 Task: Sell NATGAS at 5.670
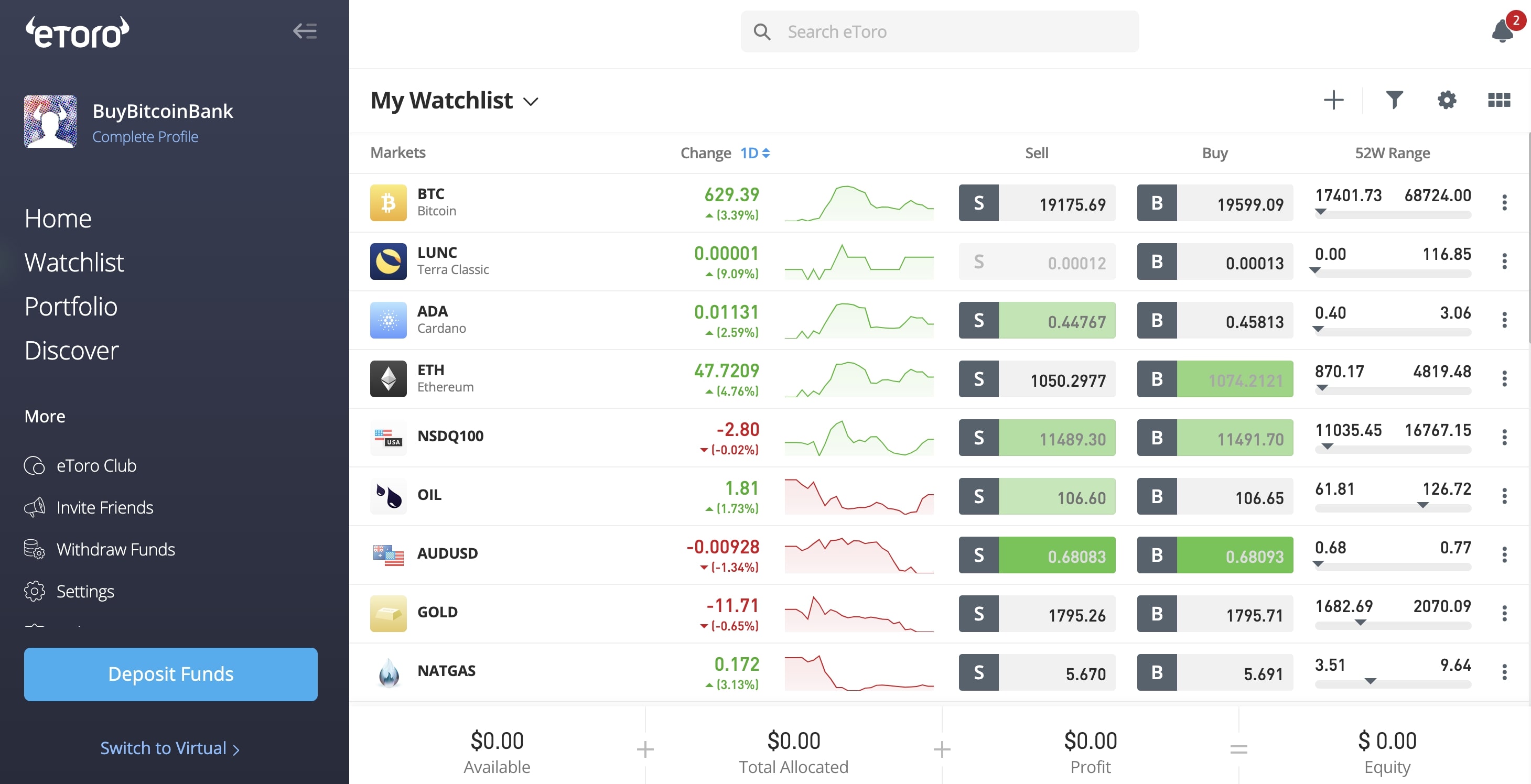point(1037,672)
